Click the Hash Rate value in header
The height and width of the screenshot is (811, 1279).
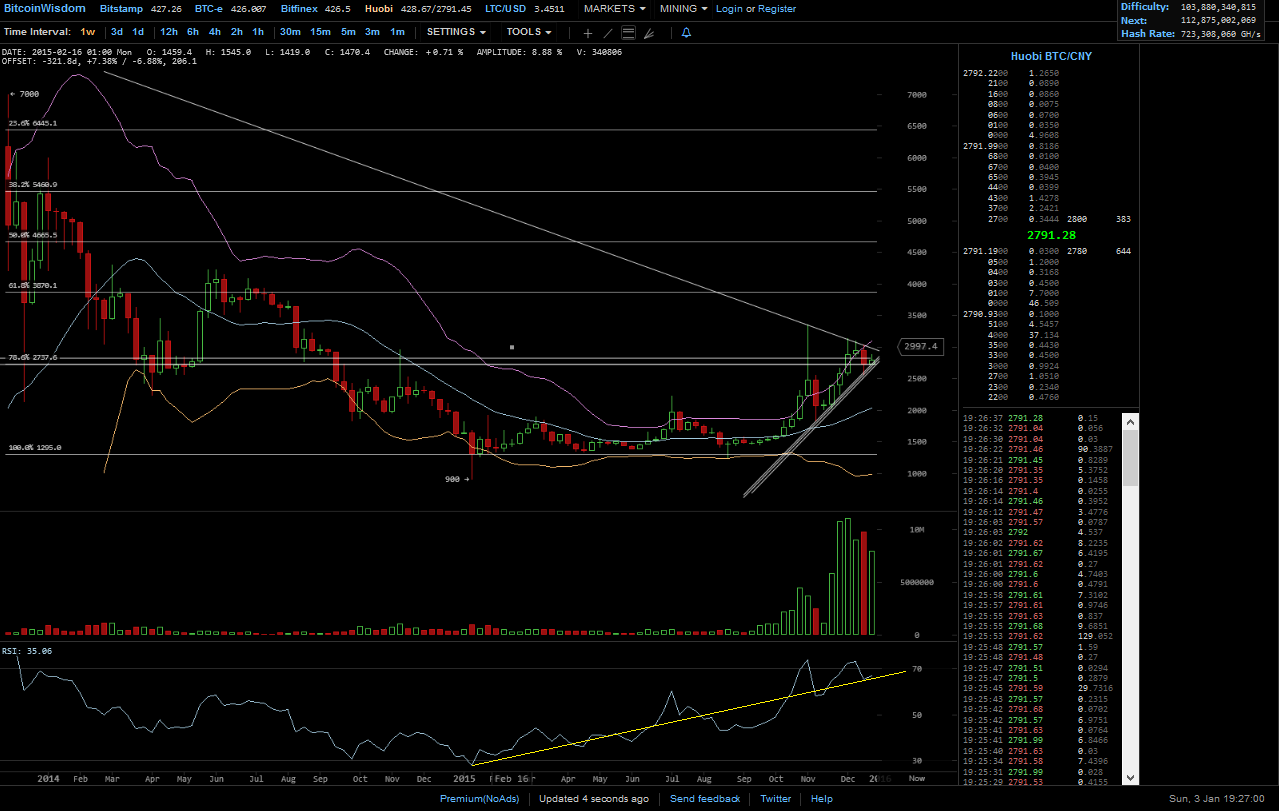1220,33
